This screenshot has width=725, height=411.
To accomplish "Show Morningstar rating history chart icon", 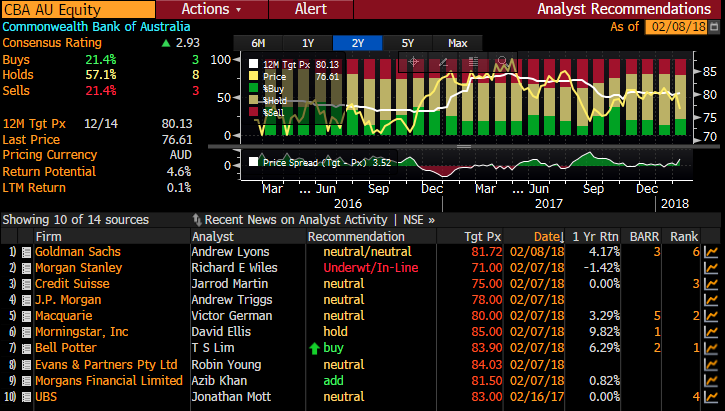I will tap(711, 332).
